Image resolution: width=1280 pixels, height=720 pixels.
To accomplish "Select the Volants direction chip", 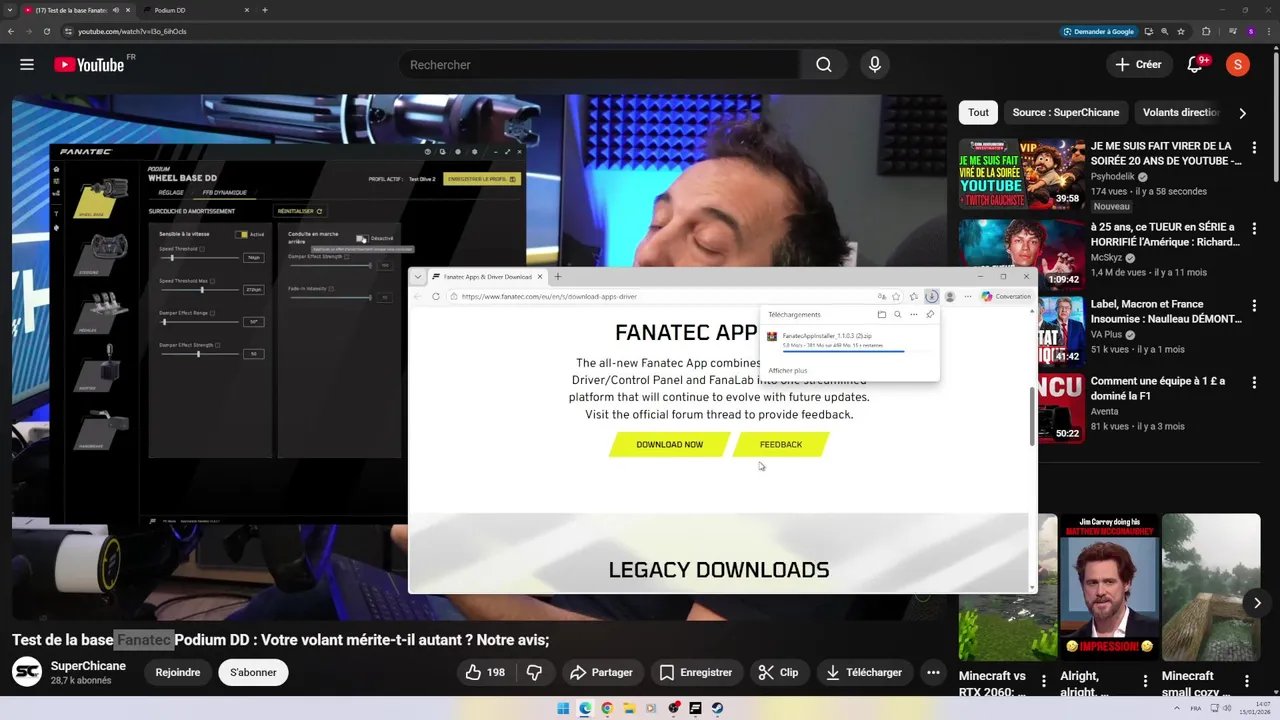I will (x=1180, y=113).
